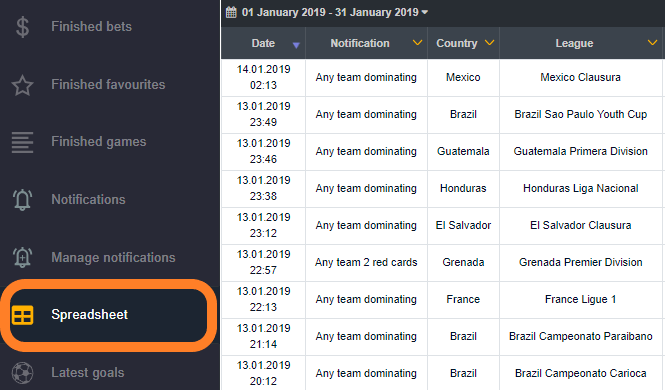Click the yellow Spreadsheet grid icon

(22, 315)
